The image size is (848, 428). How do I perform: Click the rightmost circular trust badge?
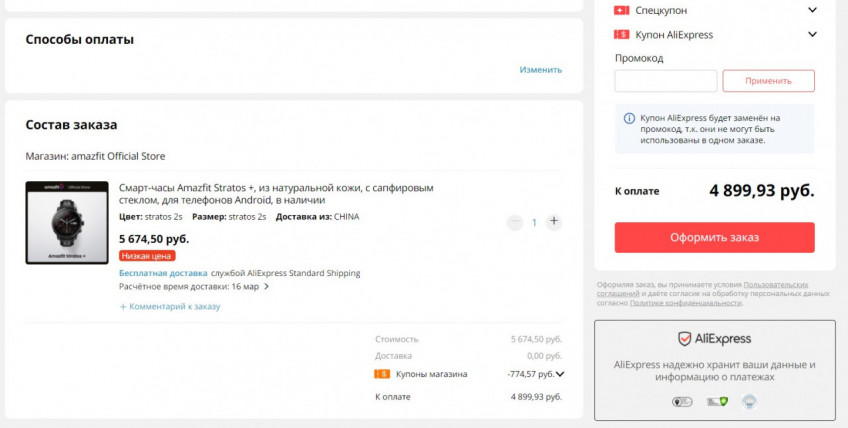(x=748, y=402)
